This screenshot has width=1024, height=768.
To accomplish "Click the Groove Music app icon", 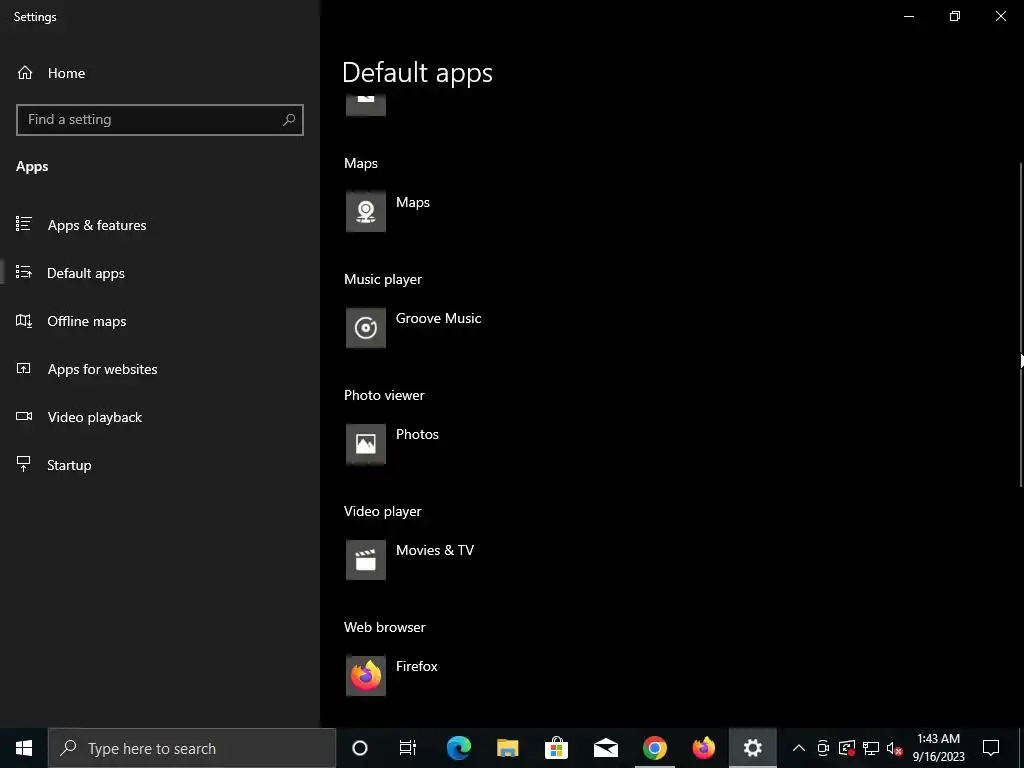I will [x=366, y=328].
